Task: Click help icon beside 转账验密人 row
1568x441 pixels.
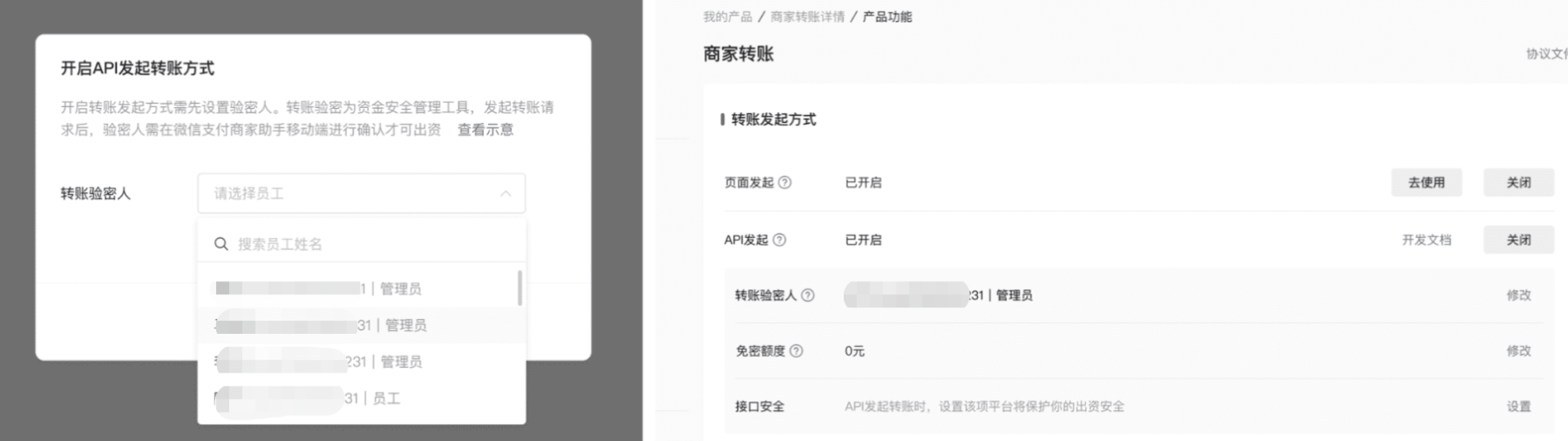Action: click(x=808, y=295)
